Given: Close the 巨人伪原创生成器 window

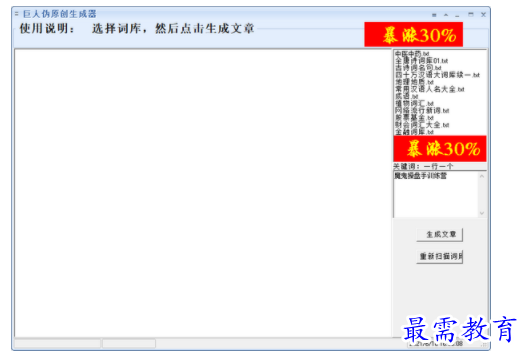Looking at the screenshot, I should [x=483, y=14].
